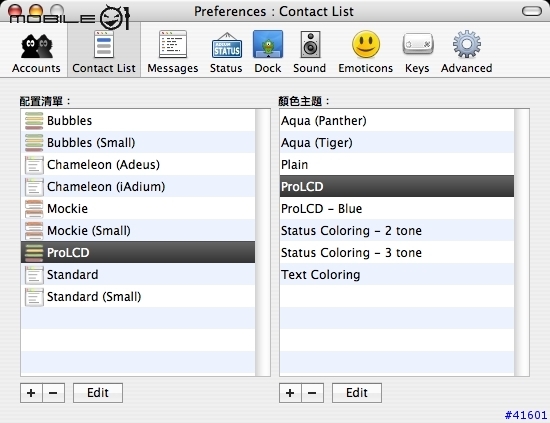The height and width of the screenshot is (423, 550).
Task: Select Chameleon (iAdium) layout name
Action: click(106, 187)
